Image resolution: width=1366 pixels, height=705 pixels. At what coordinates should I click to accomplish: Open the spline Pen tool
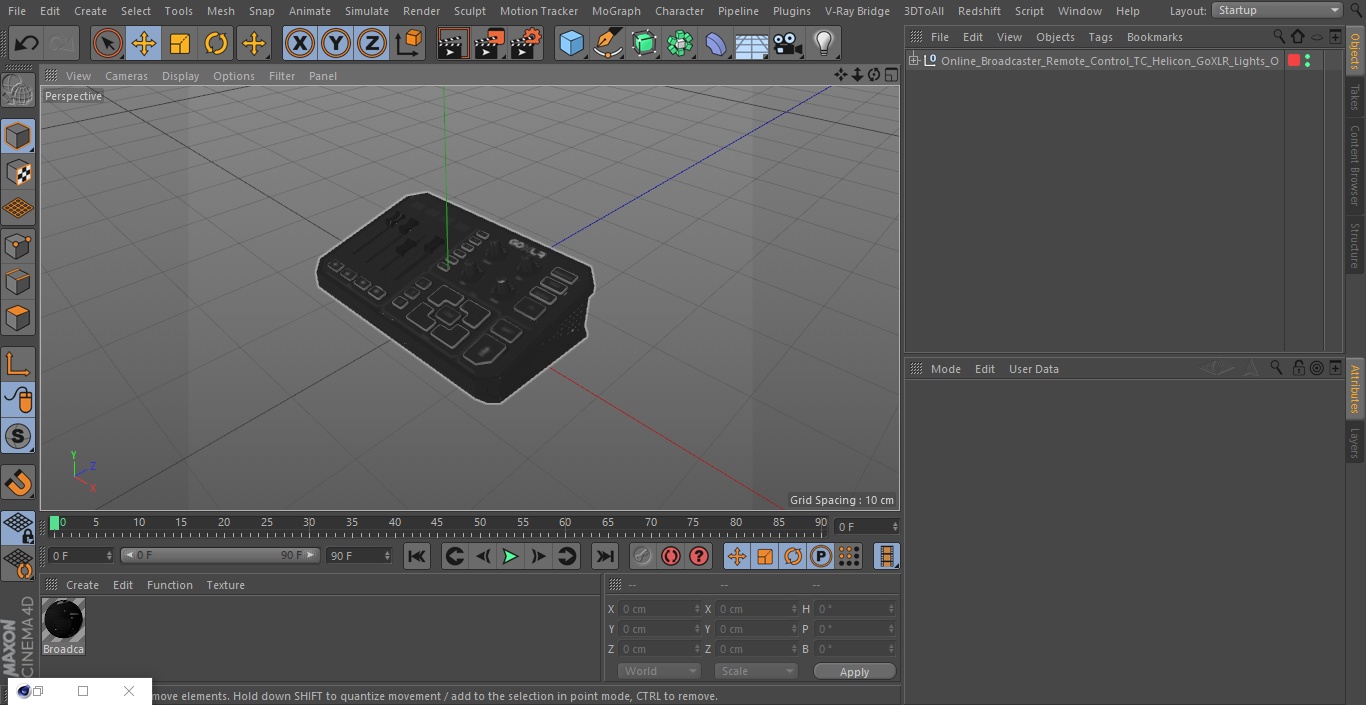pos(607,43)
